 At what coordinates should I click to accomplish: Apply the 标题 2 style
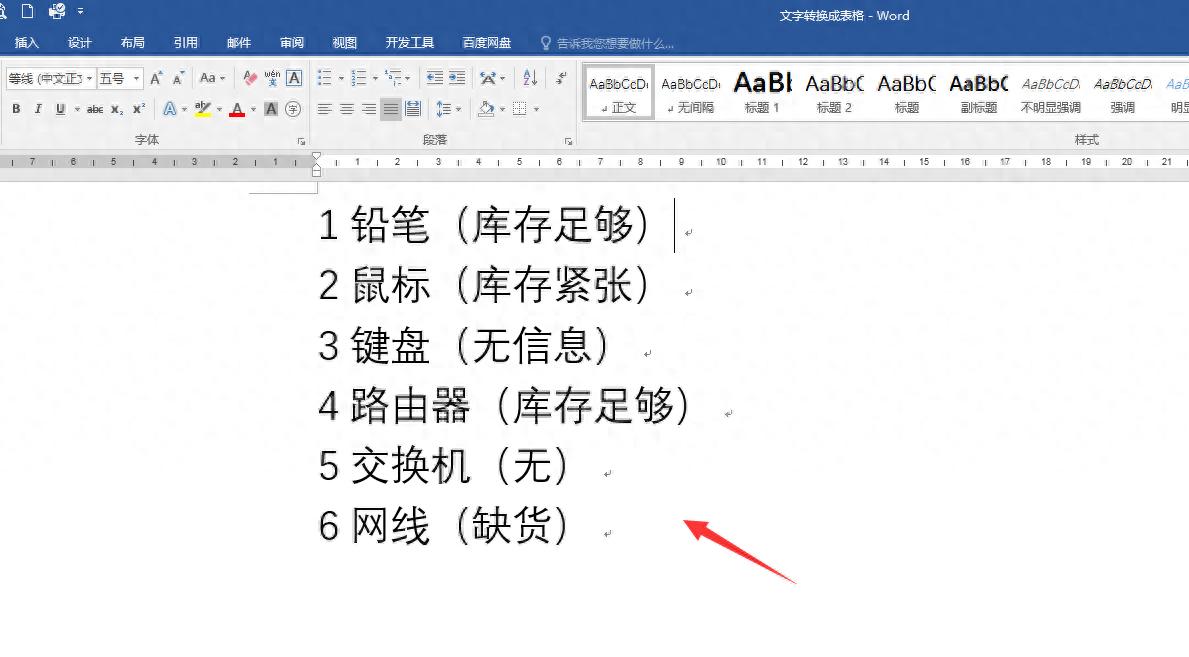[x=834, y=93]
